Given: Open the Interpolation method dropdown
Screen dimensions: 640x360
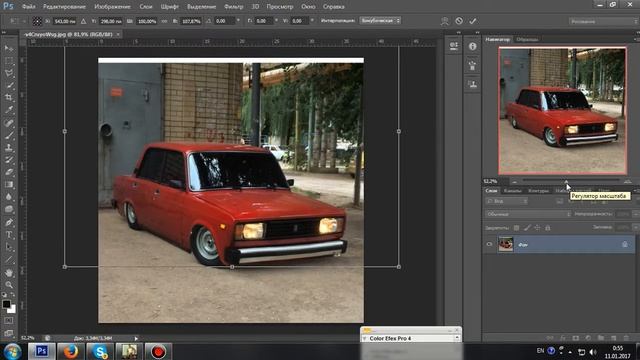Looking at the screenshot, I should click(x=380, y=20).
